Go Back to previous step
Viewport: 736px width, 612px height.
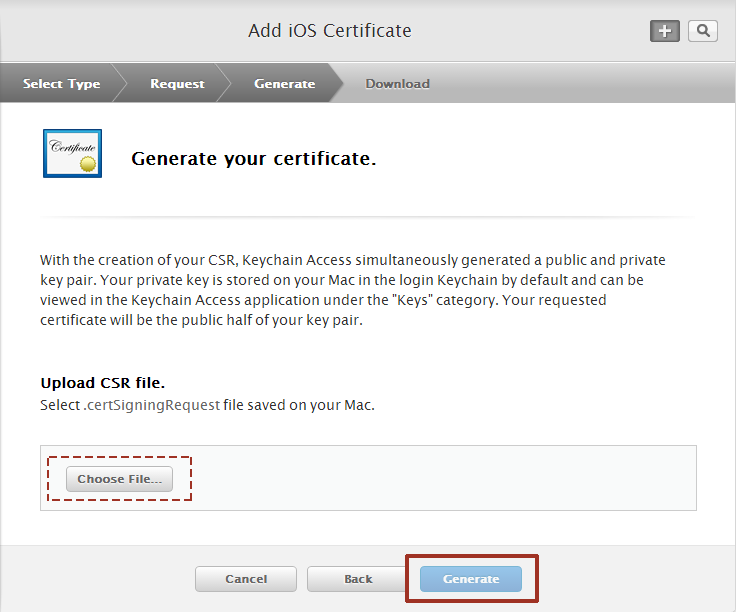358,579
